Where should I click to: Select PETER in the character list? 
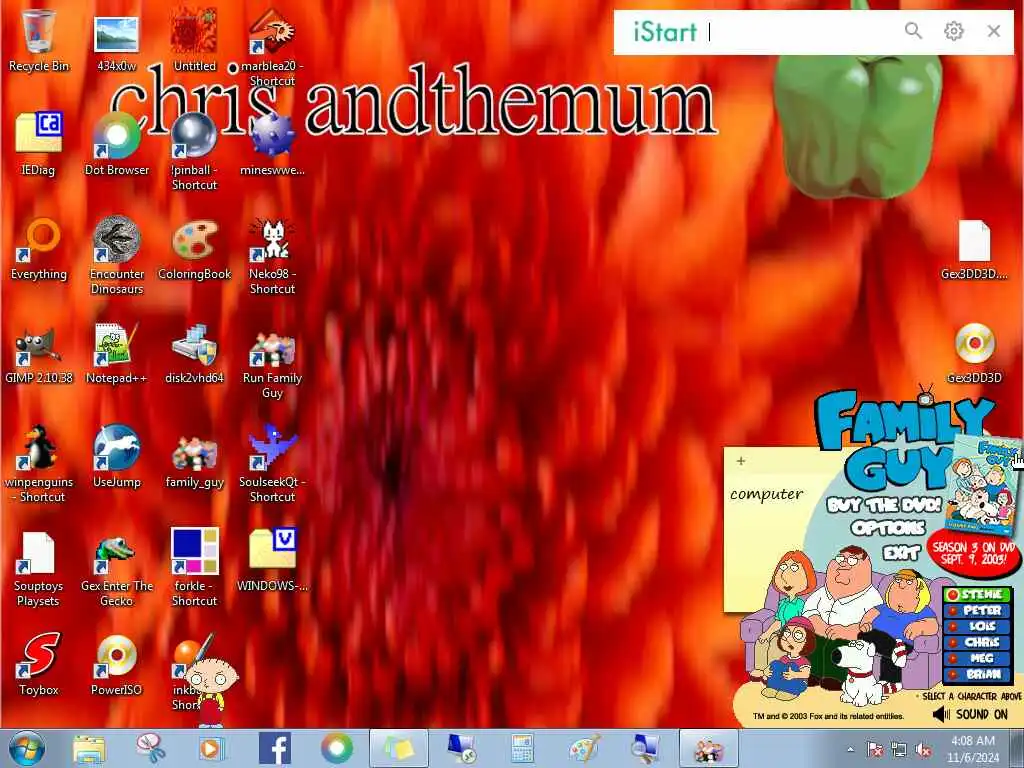click(x=978, y=611)
